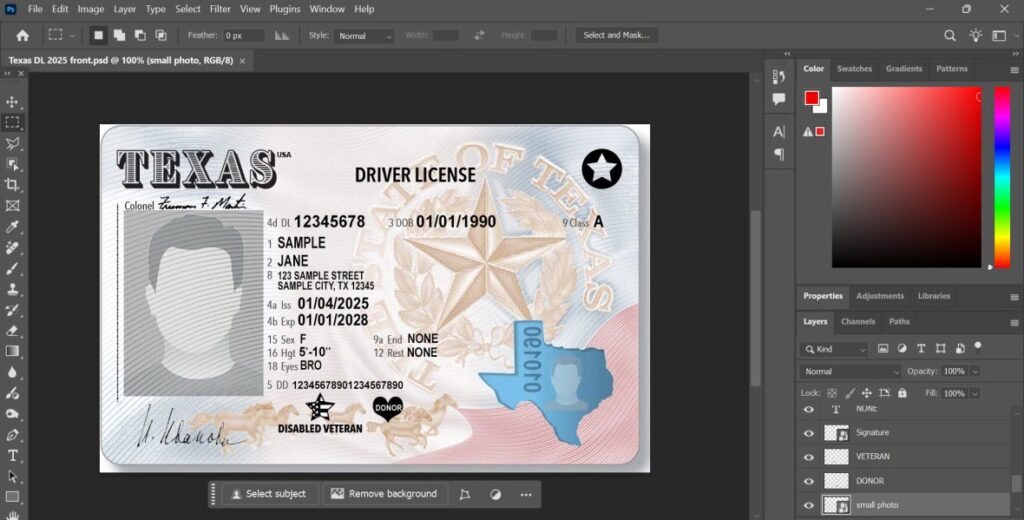
Task: Select the Crop tool
Action: (x=12, y=185)
